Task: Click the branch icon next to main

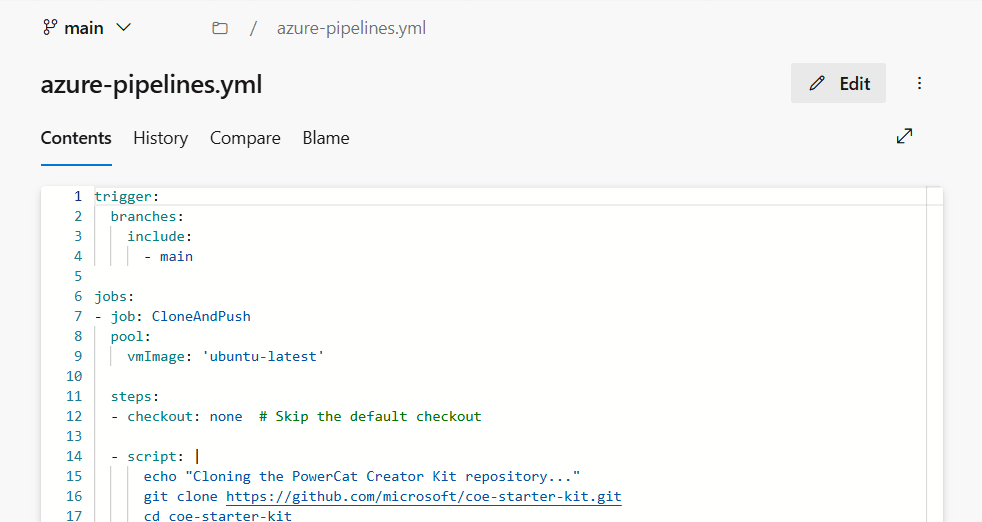Action: pos(49,28)
